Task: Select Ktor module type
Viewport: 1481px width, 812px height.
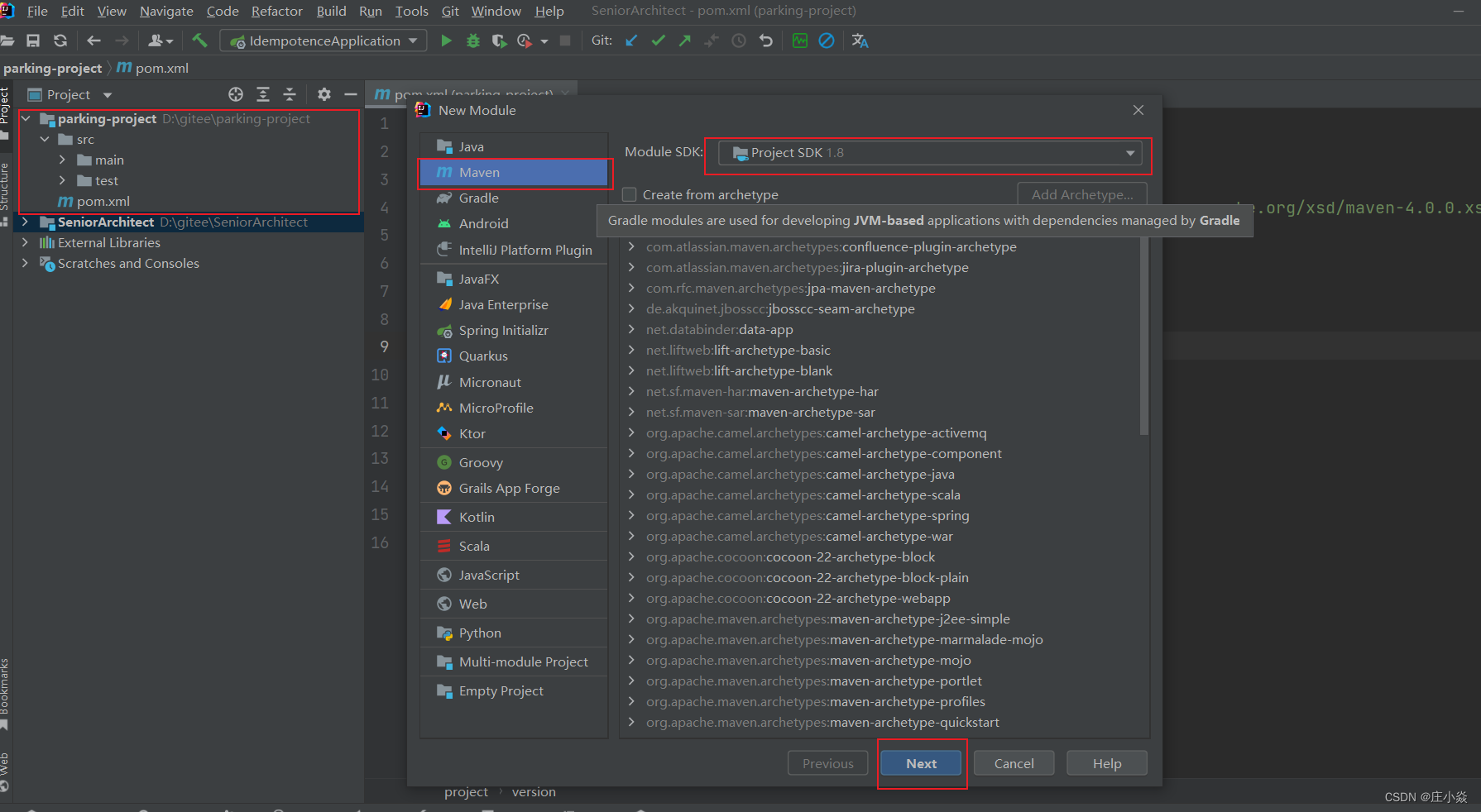Action: coord(514,434)
